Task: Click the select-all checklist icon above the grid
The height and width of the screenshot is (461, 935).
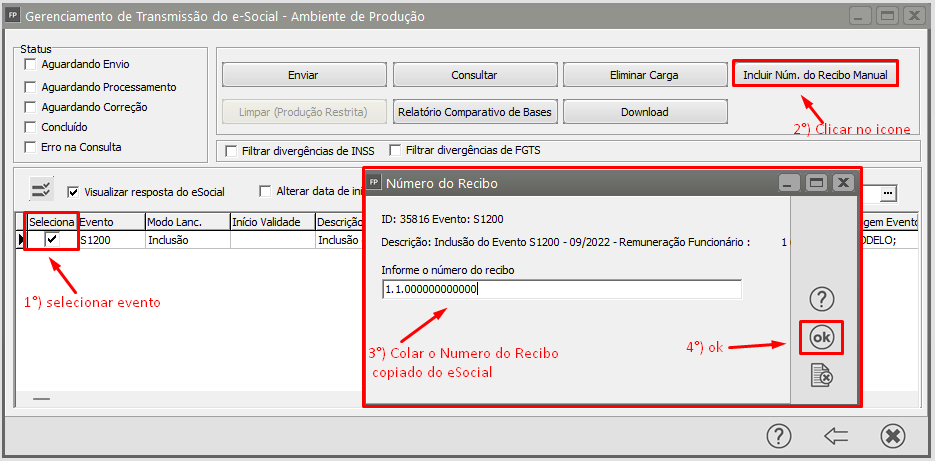Action: pyautogui.click(x=42, y=191)
